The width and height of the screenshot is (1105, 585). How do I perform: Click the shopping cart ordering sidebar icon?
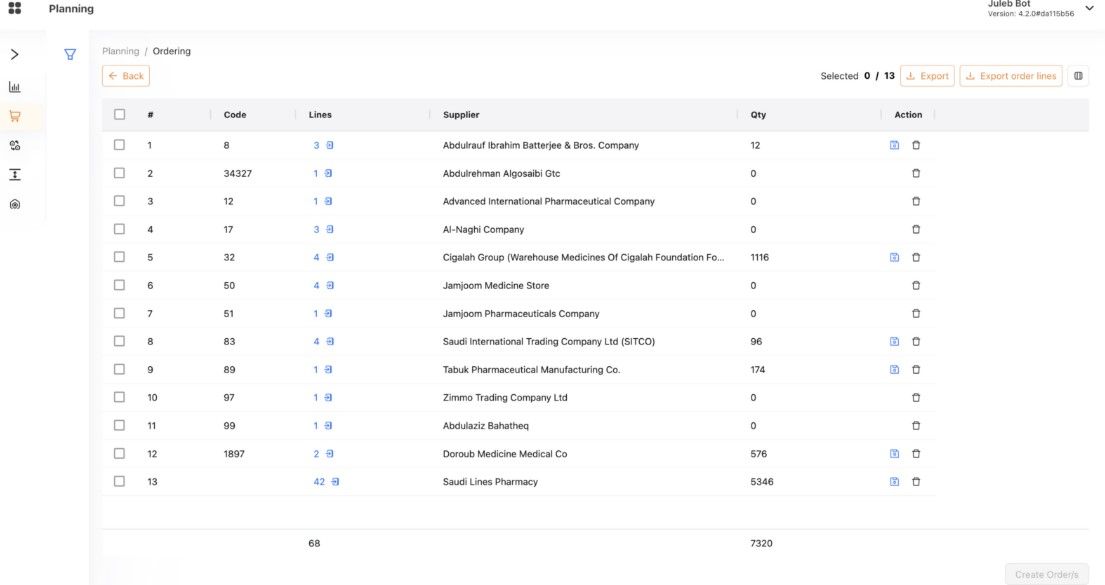tap(15, 116)
